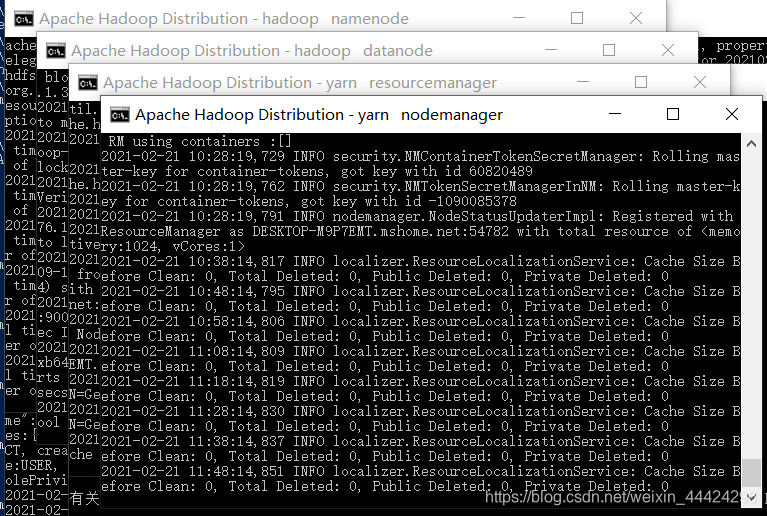Click the log line timestamped 11:48:14,851
The image size is (767, 516).
tap(420, 471)
